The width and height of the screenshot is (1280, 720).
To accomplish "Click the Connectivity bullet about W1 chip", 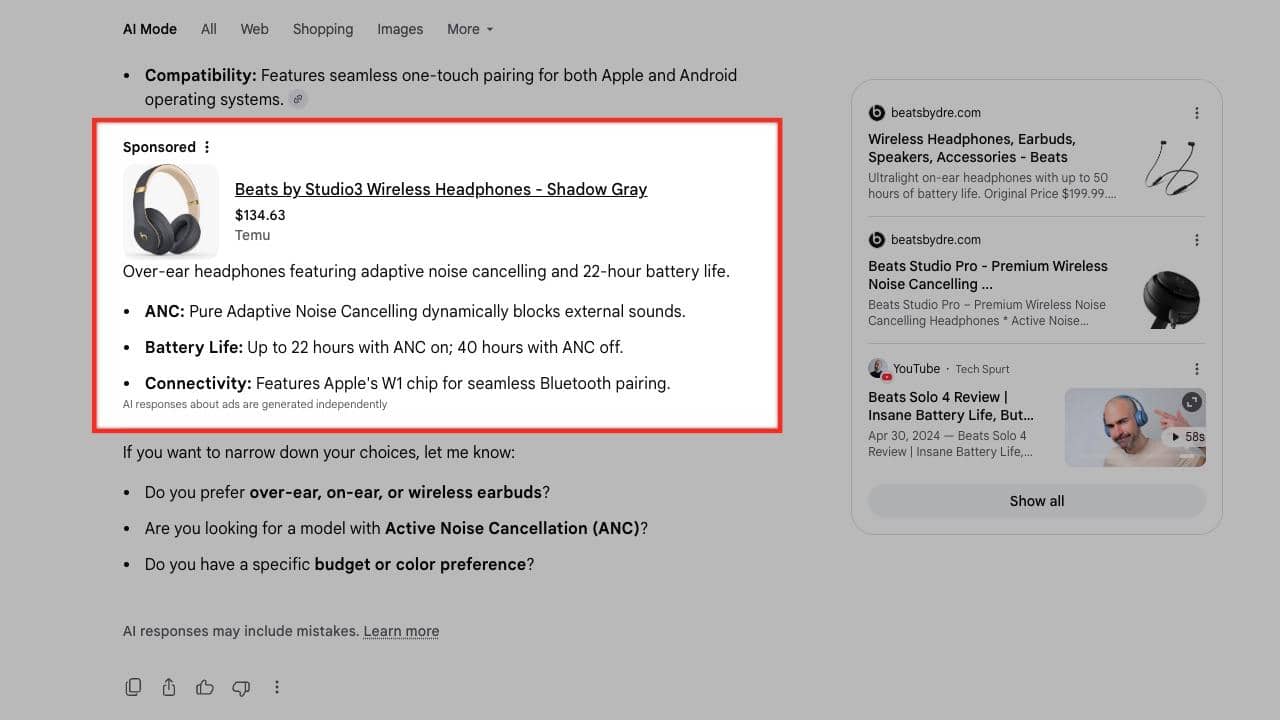I will [x=408, y=383].
